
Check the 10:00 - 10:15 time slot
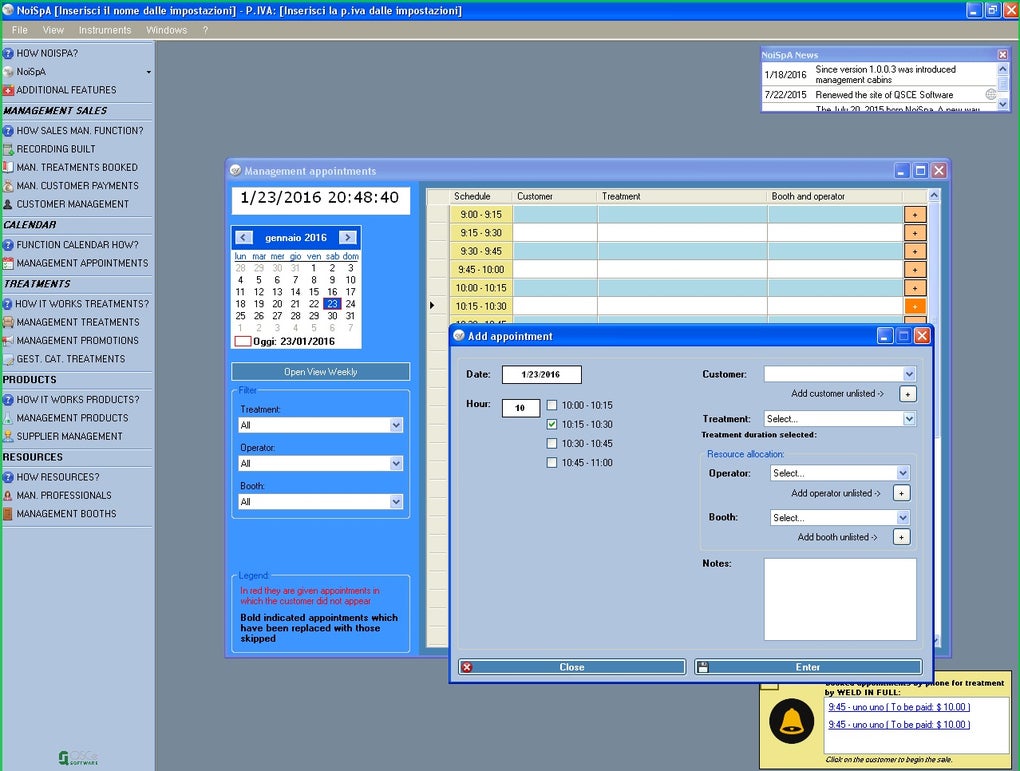(x=552, y=406)
